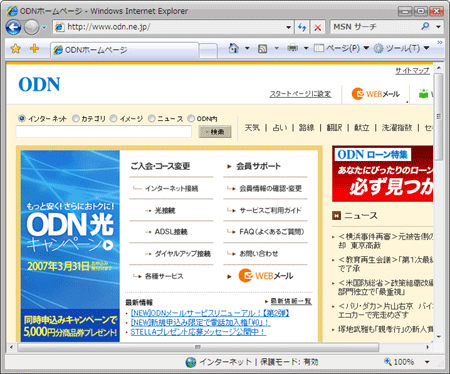Open the 天気 link
This screenshot has height=374, width=450.
tap(252, 128)
